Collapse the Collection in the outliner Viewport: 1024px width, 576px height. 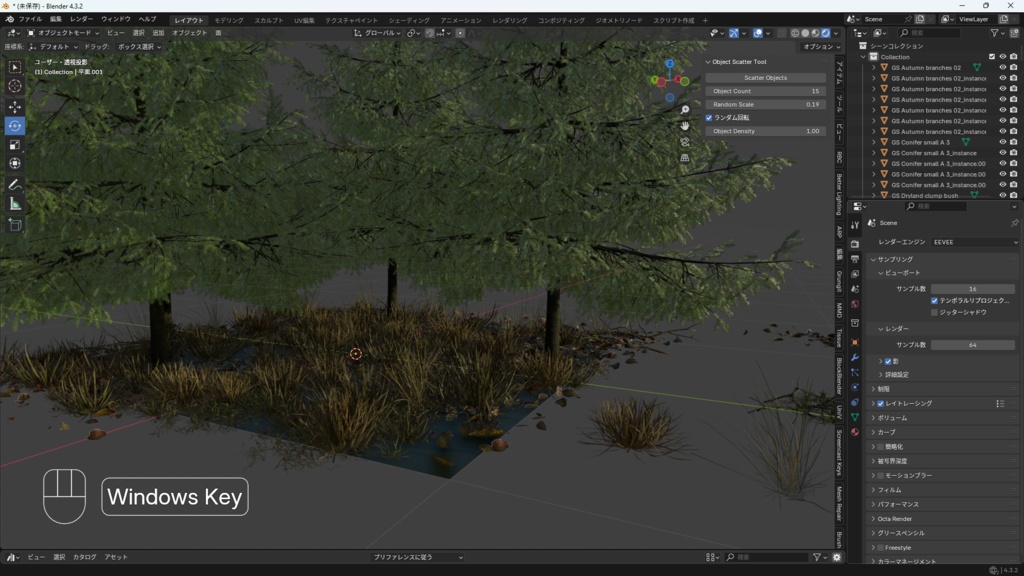pos(862,57)
